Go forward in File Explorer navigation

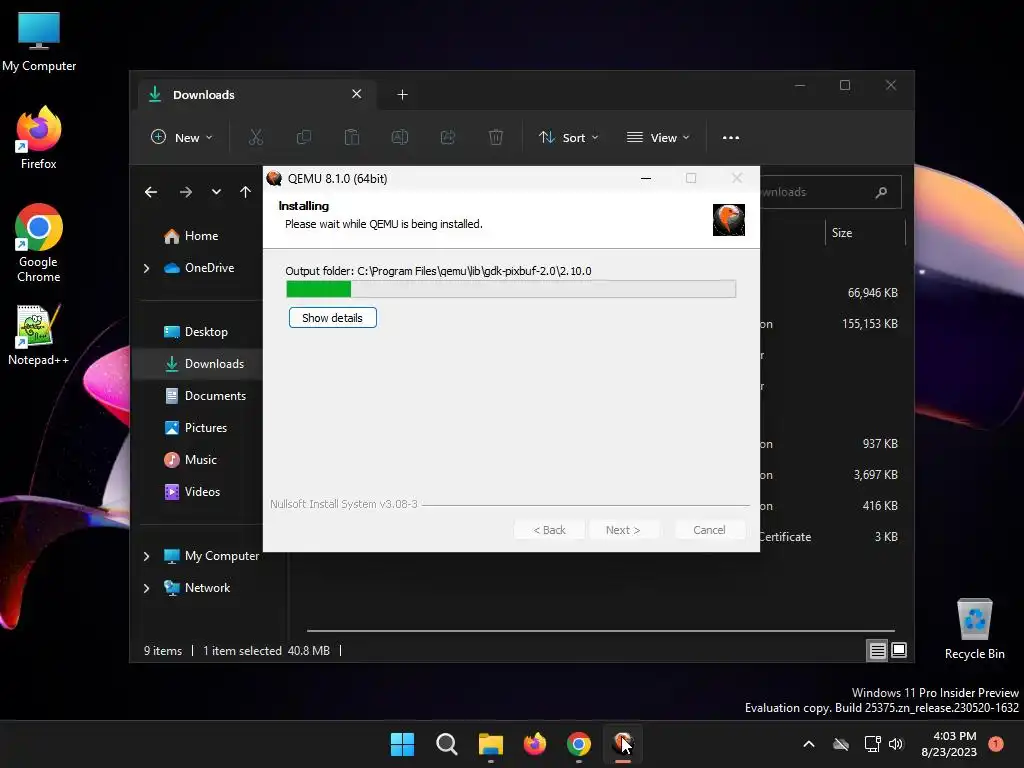coord(185,192)
